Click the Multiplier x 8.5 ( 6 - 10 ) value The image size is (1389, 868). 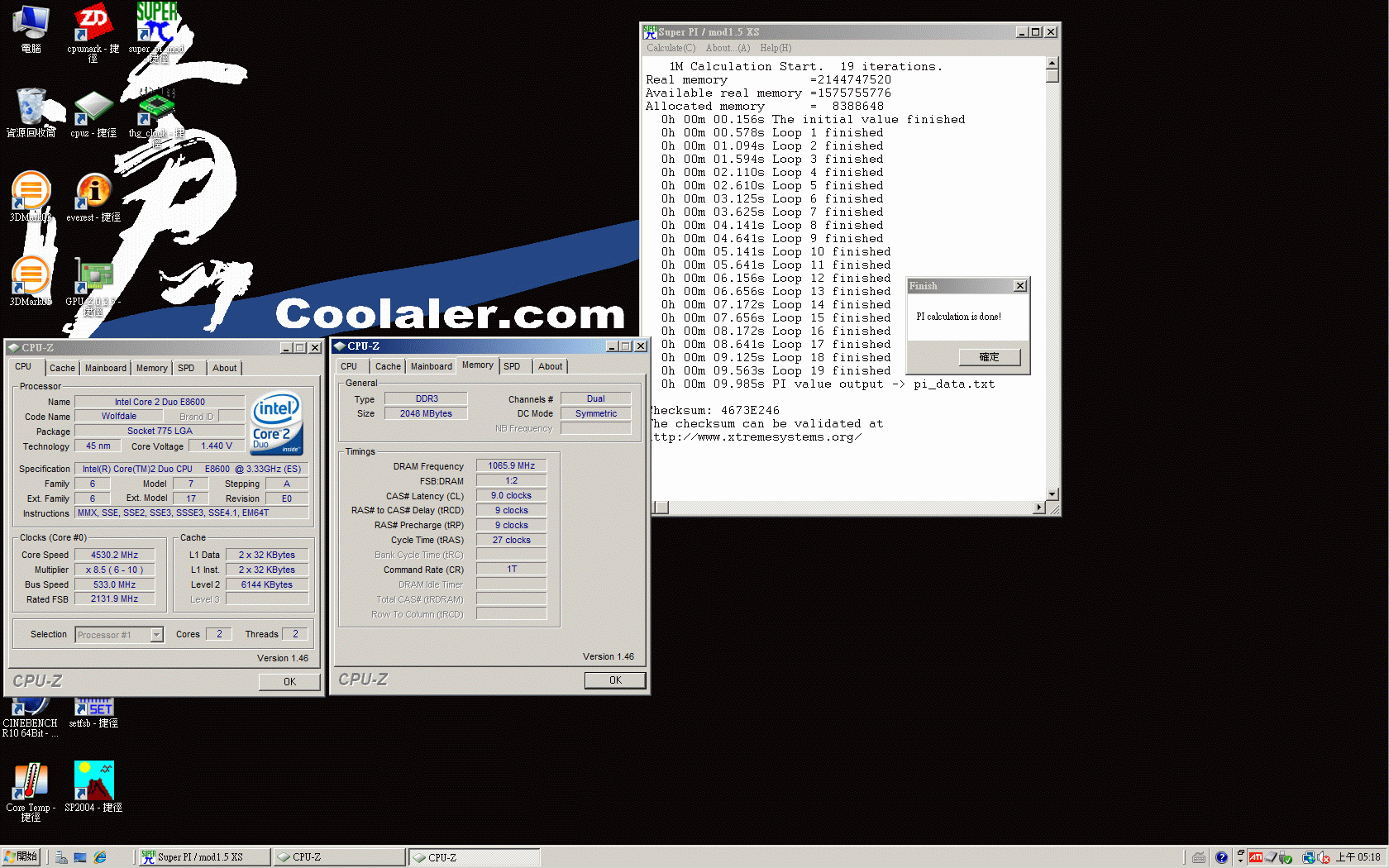coord(114,570)
